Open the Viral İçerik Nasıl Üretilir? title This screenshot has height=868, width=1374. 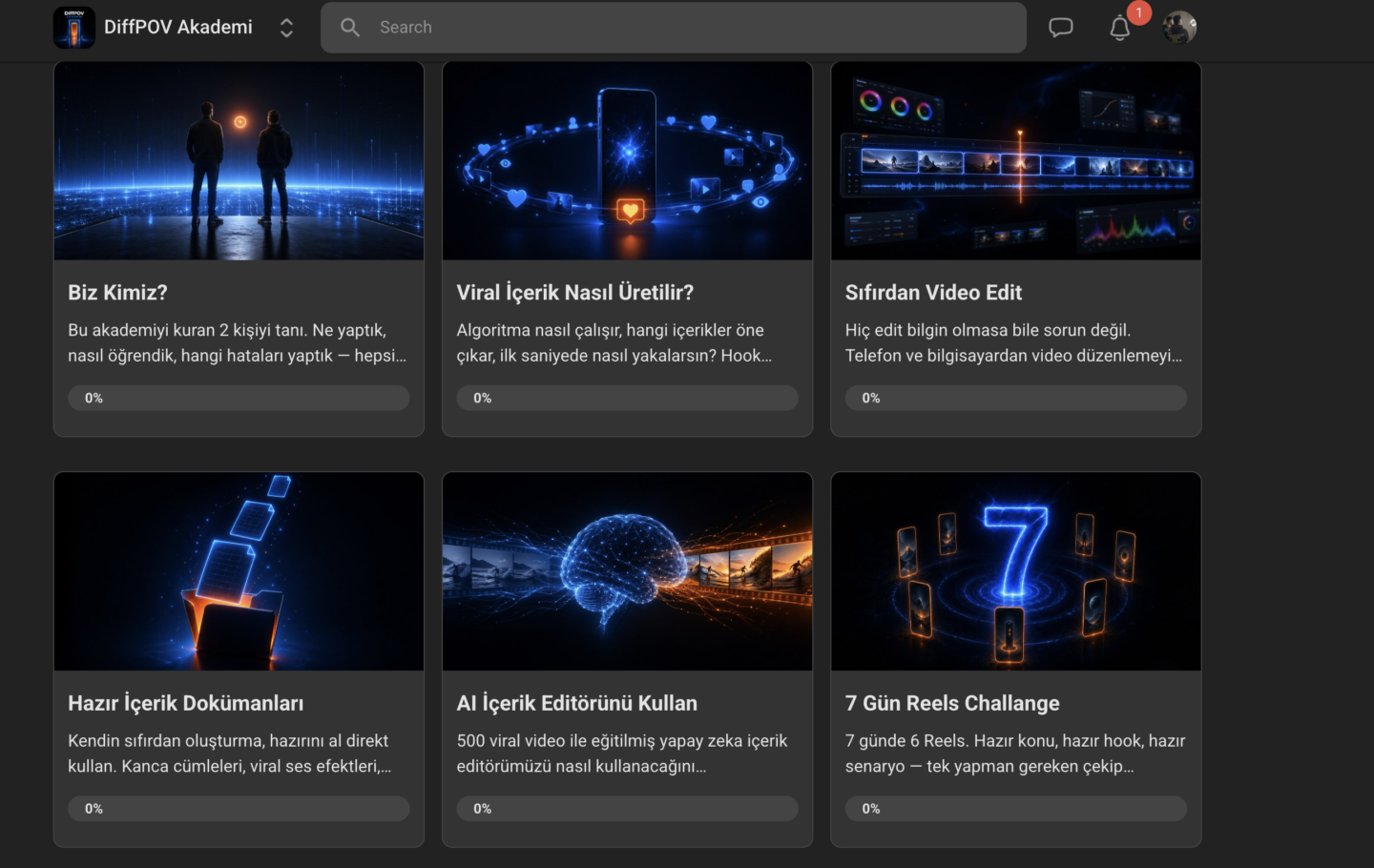pyautogui.click(x=574, y=293)
